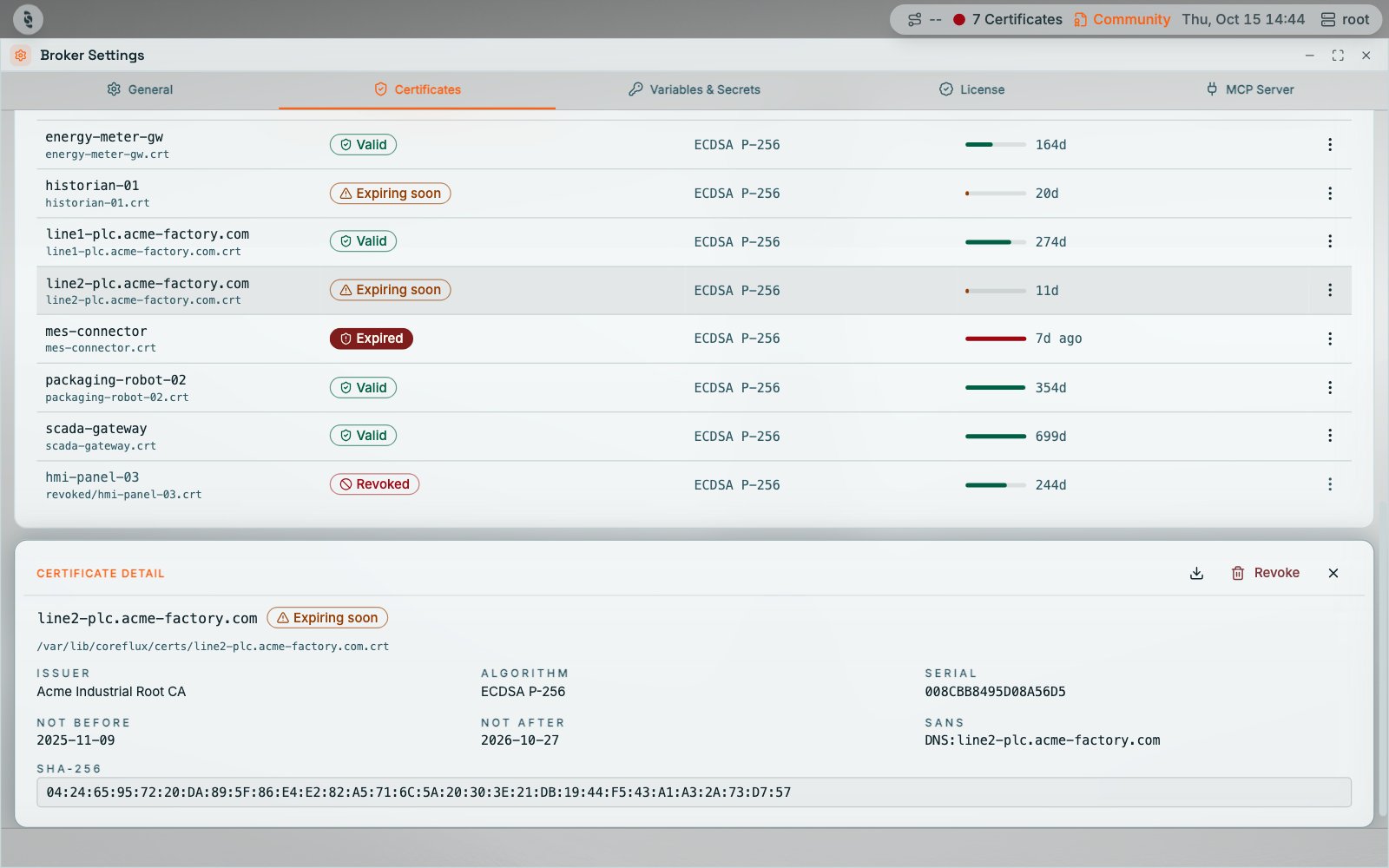Click the Acme Industrial Root CA issuer
Screen dimensions: 1389x868
coord(111,692)
